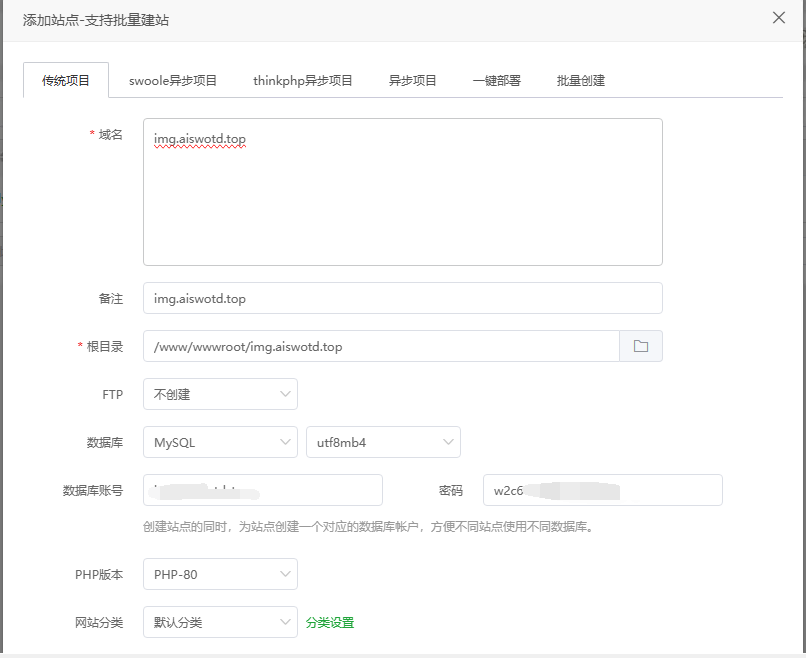Image resolution: width=806 pixels, height=658 pixels.
Task: Select the thinkphp异步项目 tab
Action: pos(303,81)
